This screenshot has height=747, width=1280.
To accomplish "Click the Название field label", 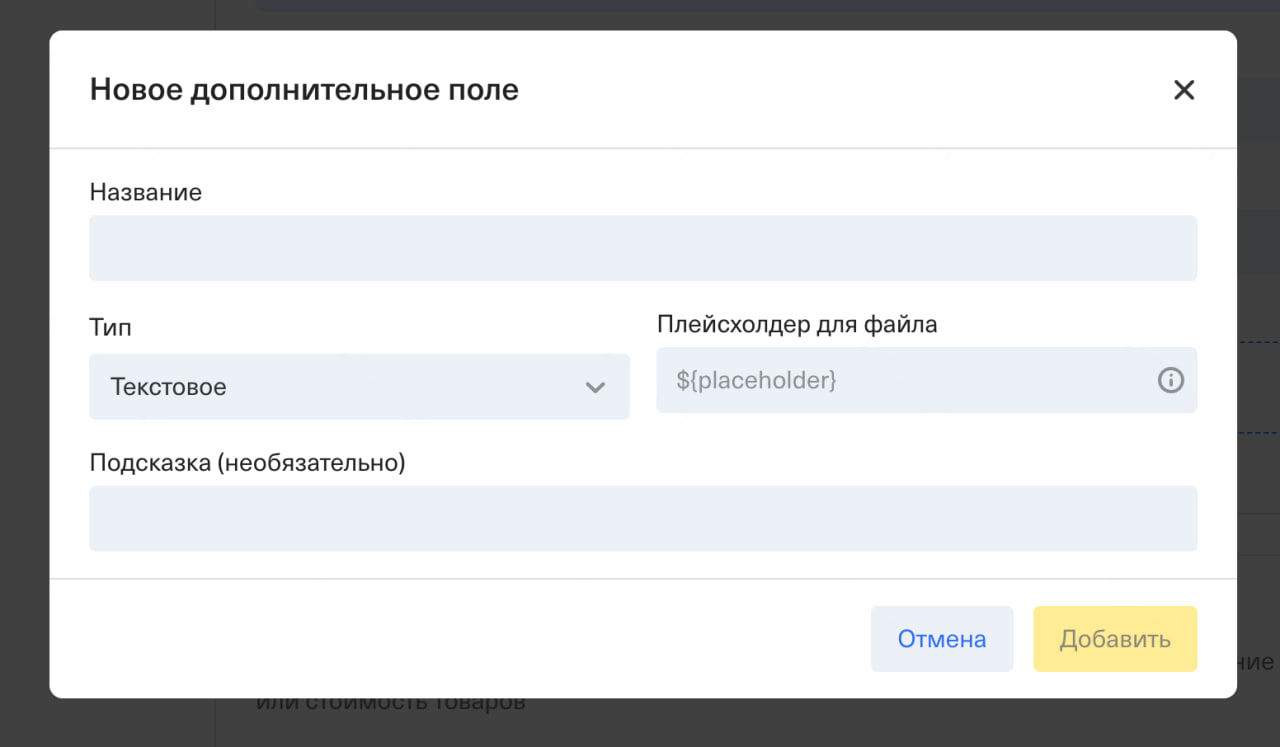I will point(146,192).
